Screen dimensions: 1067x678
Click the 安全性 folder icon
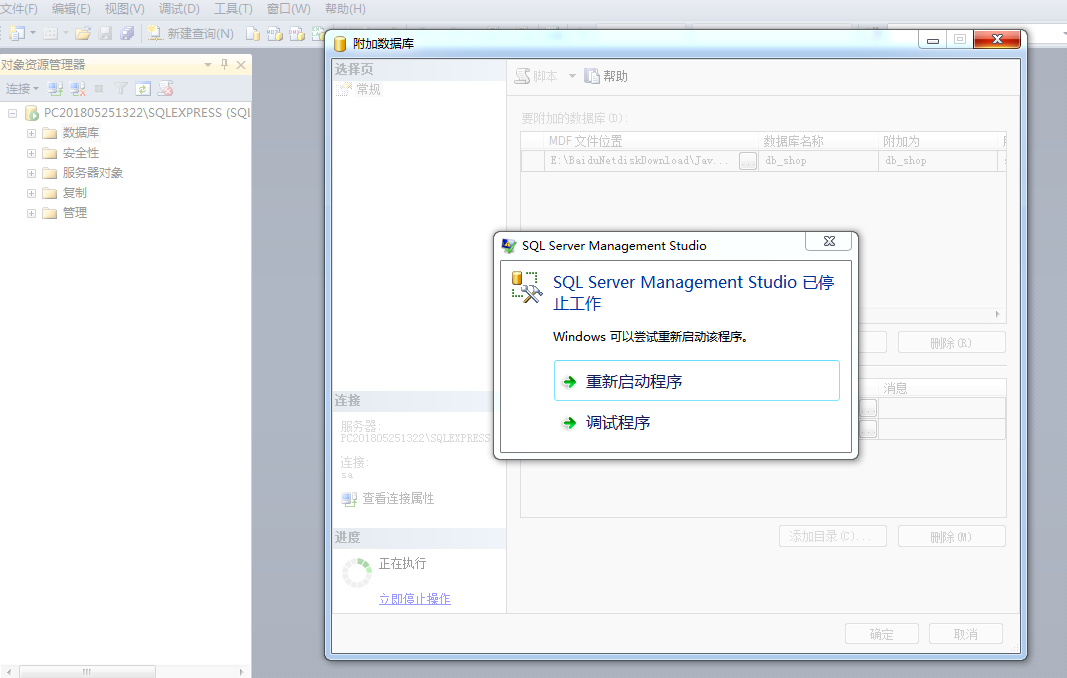pos(49,153)
